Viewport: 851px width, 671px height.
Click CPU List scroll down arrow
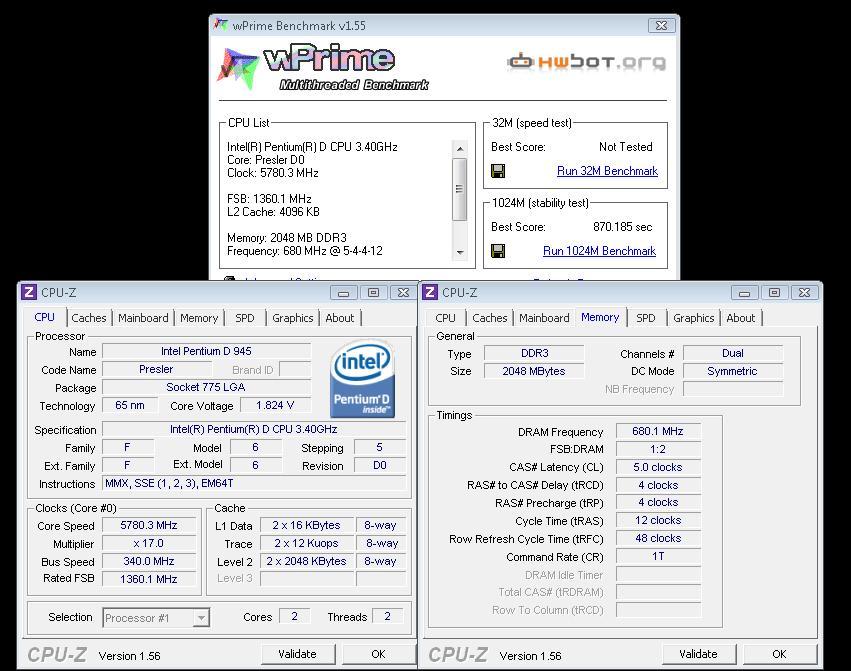460,252
